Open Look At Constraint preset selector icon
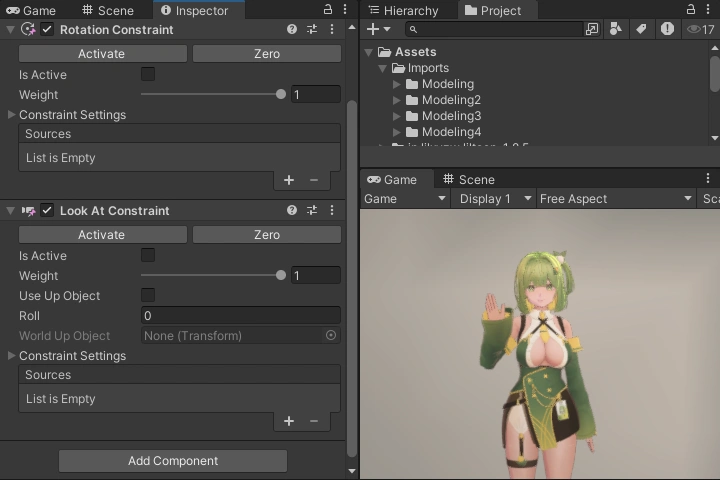The height and width of the screenshot is (480, 720). 312,210
